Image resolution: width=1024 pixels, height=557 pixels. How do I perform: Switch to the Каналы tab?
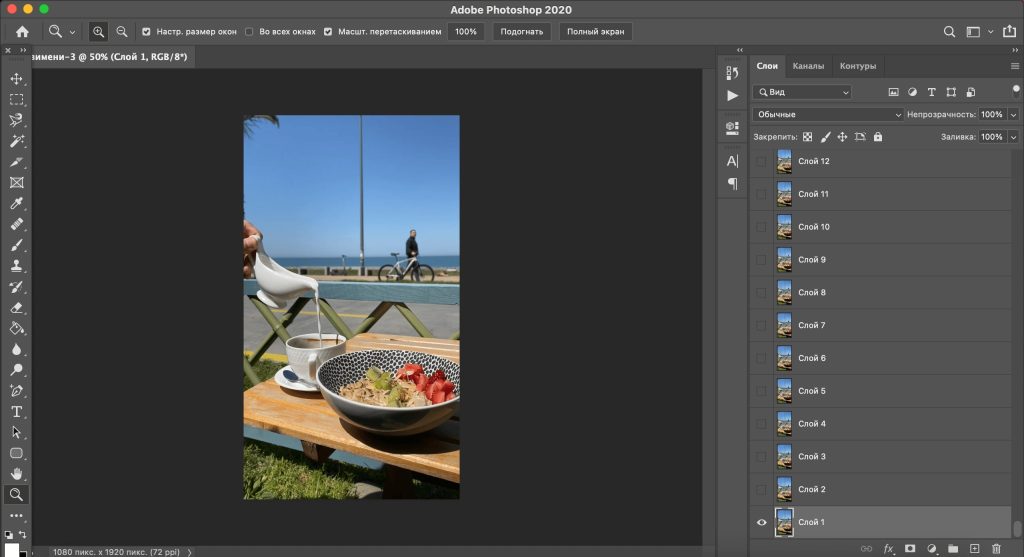pyautogui.click(x=808, y=66)
